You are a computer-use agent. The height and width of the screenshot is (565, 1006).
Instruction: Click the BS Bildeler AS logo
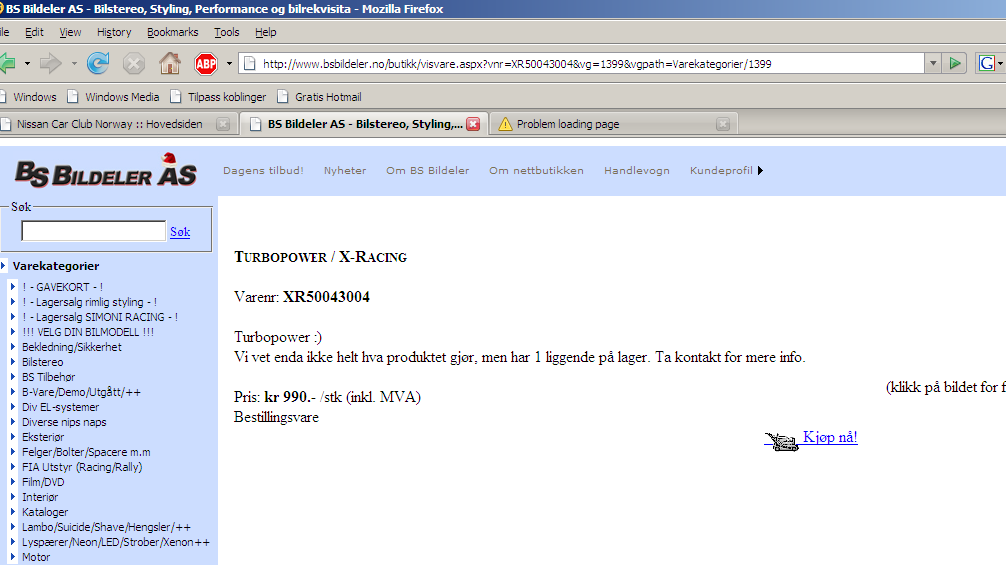pos(106,171)
